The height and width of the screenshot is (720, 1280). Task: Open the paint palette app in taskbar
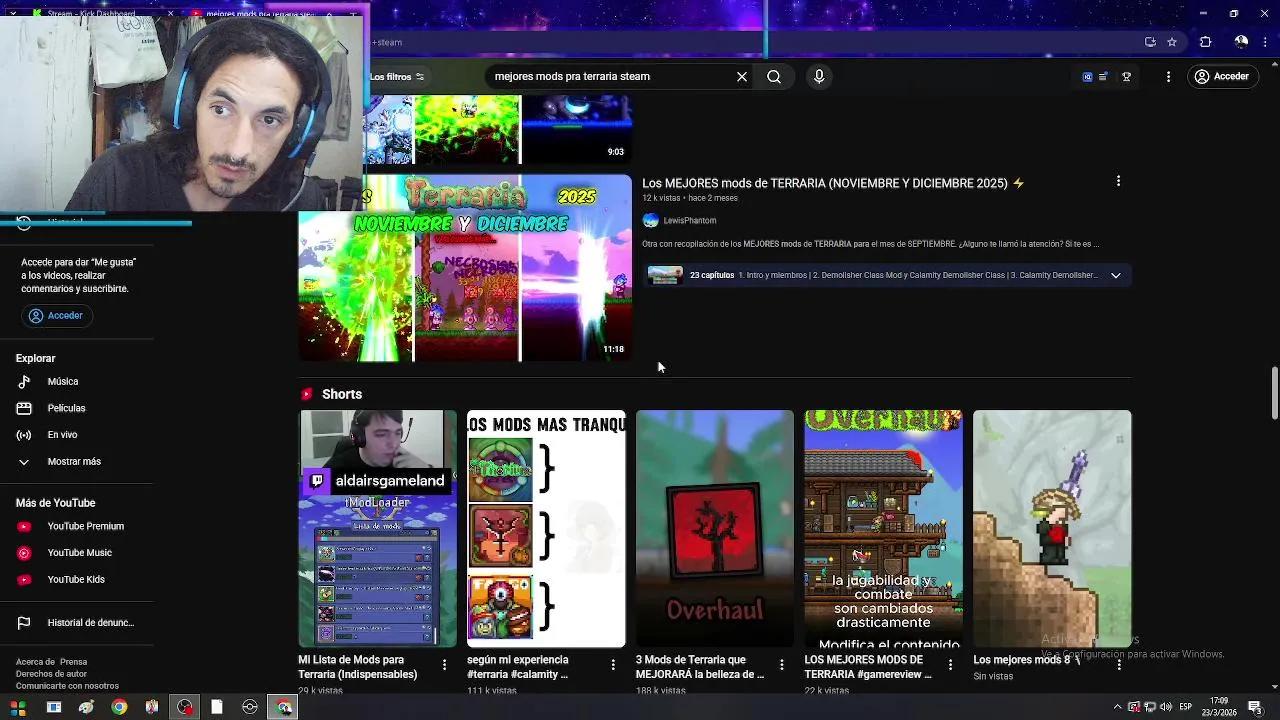[x=86, y=707]
